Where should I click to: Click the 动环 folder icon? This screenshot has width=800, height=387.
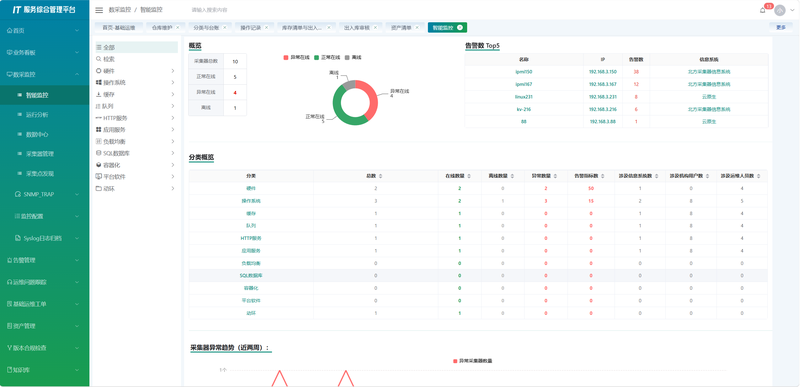[98, 188]
